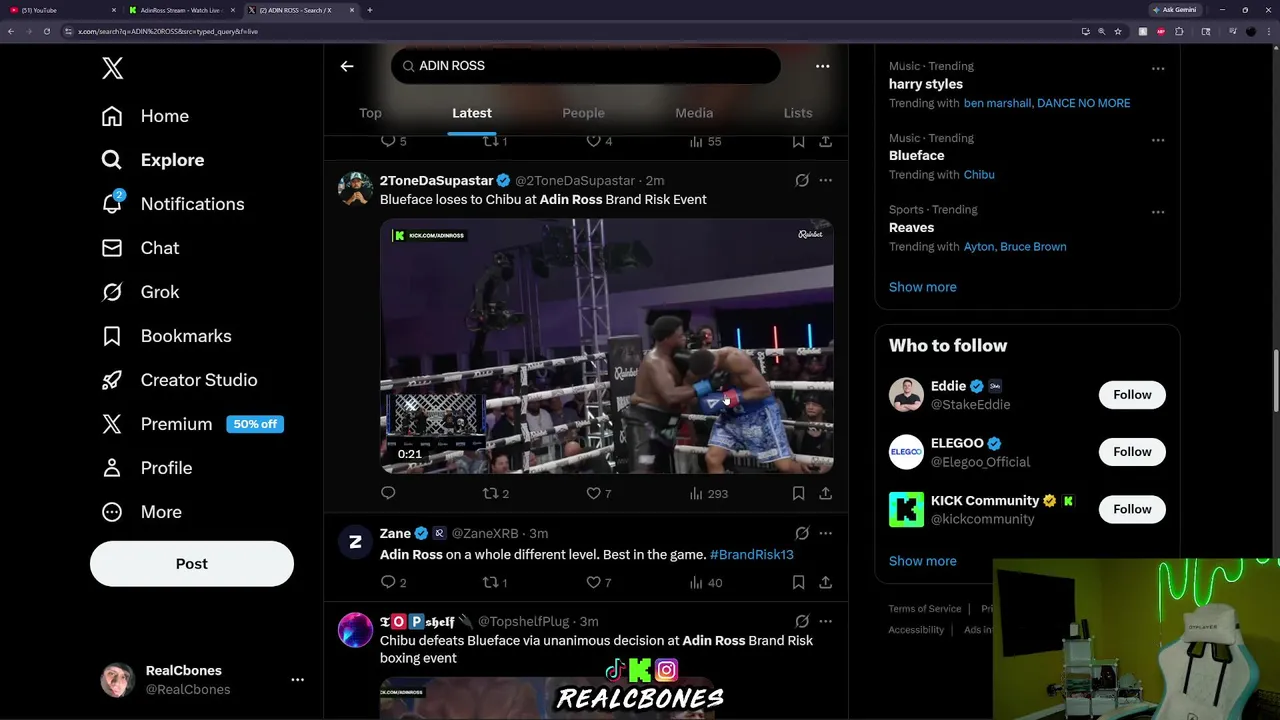This screenshot has width=1280, height=720.
Task: Share Zane's post
Action: click(x=825, y=582)
